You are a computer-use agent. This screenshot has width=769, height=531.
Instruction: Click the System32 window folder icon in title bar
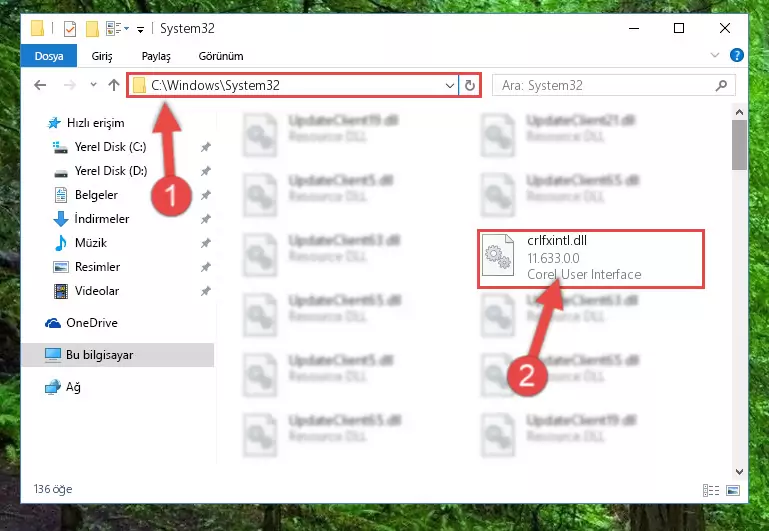point(37,28)
